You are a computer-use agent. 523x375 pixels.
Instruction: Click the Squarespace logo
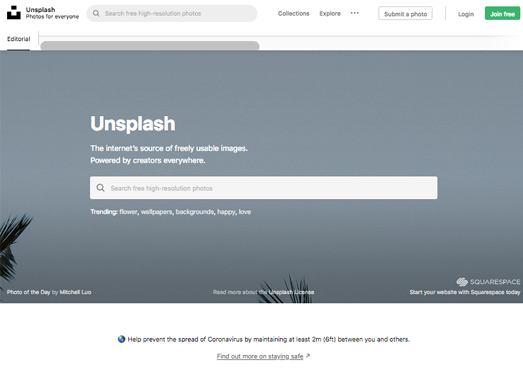click(x=488, y=282)
